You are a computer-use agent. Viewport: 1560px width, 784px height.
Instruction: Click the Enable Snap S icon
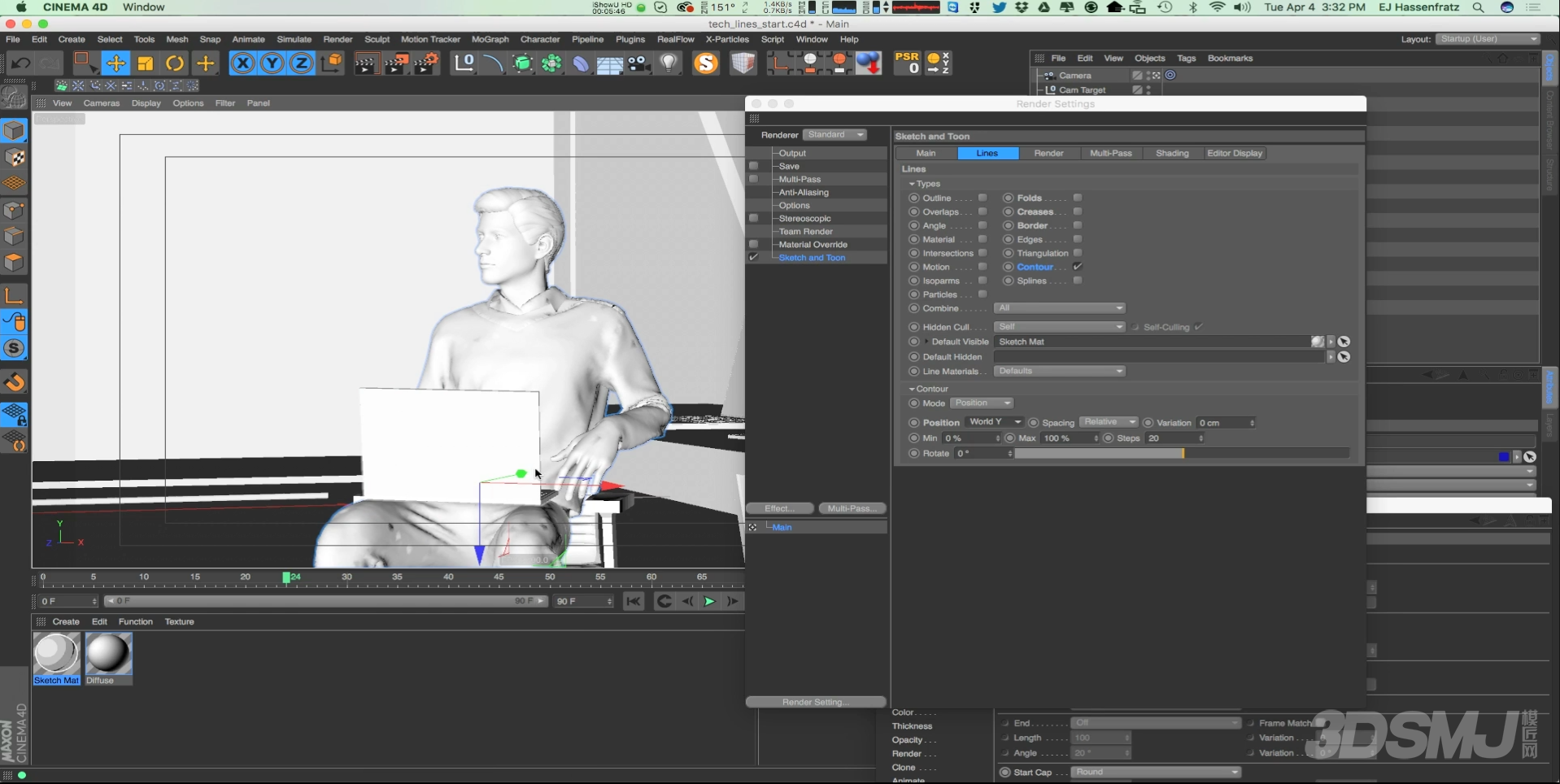[x=15, y=348]
